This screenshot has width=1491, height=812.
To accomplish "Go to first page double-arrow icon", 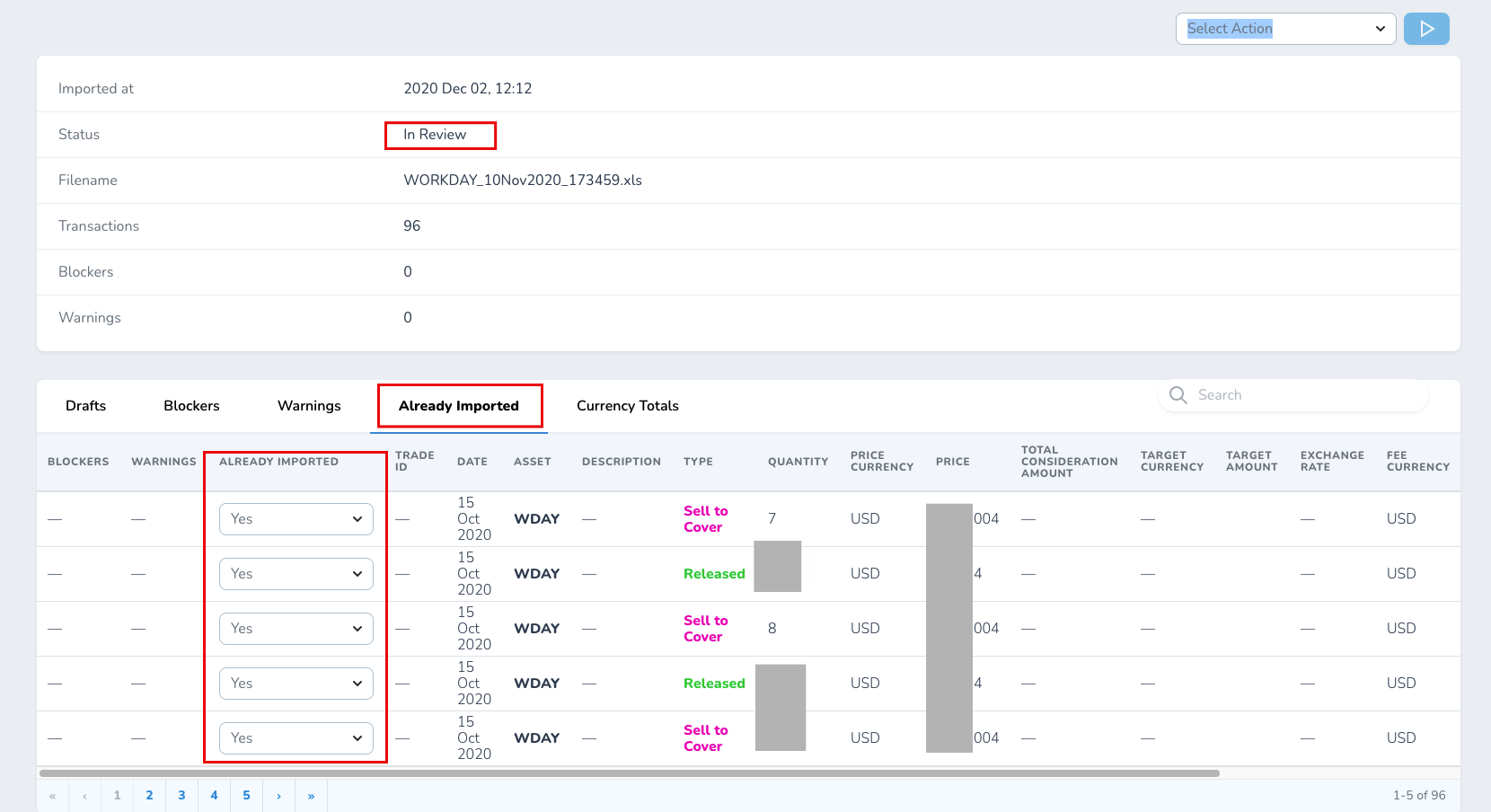I will point(52,796).
